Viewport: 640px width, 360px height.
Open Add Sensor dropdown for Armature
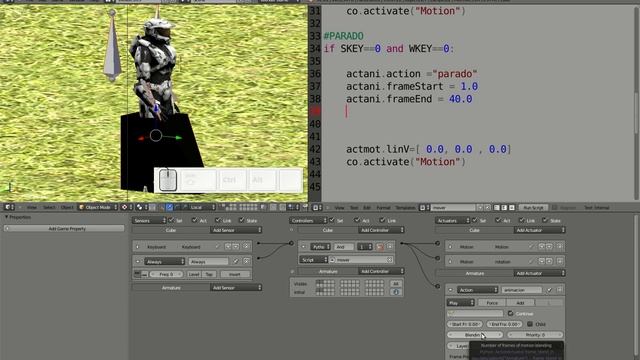point(236,288)
